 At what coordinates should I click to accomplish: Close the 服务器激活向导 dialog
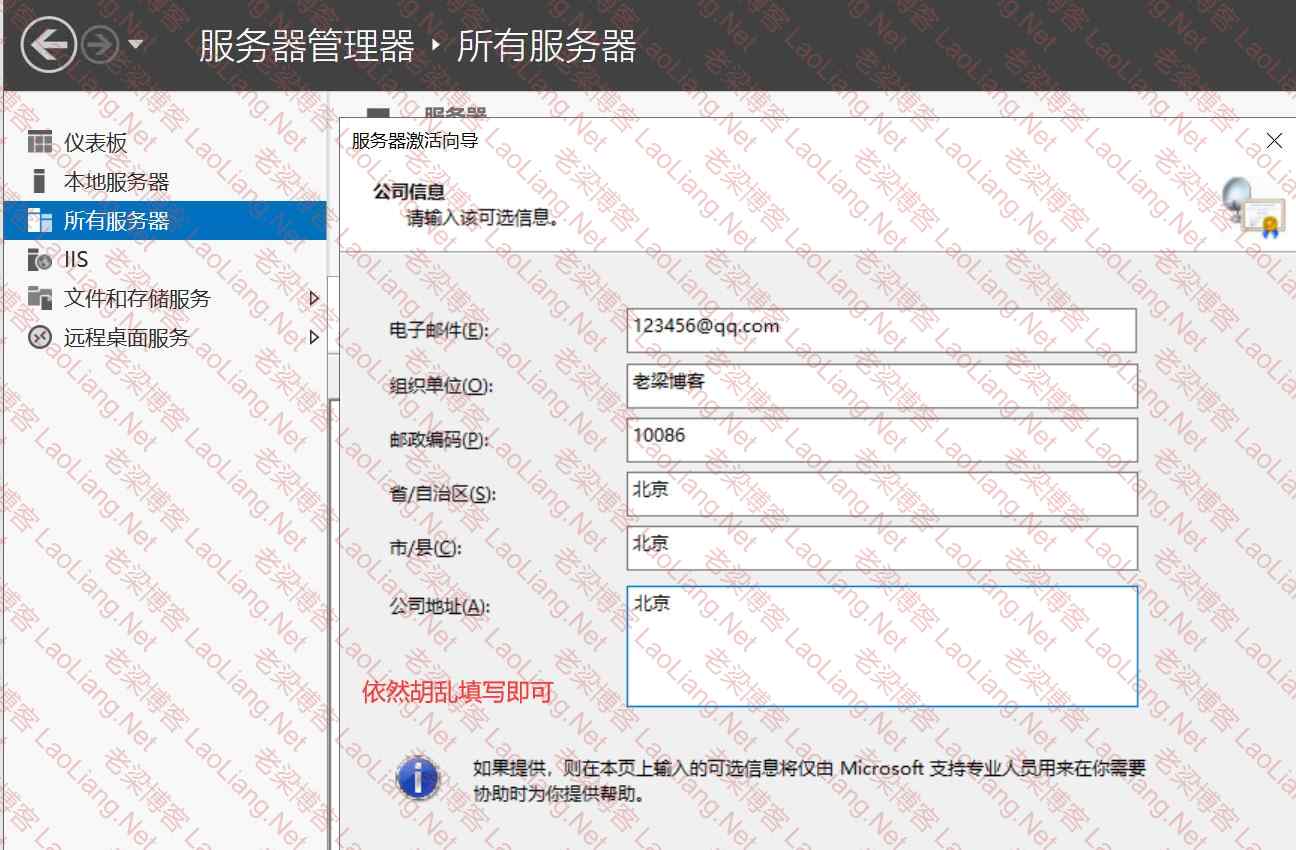click(1274, 141)
